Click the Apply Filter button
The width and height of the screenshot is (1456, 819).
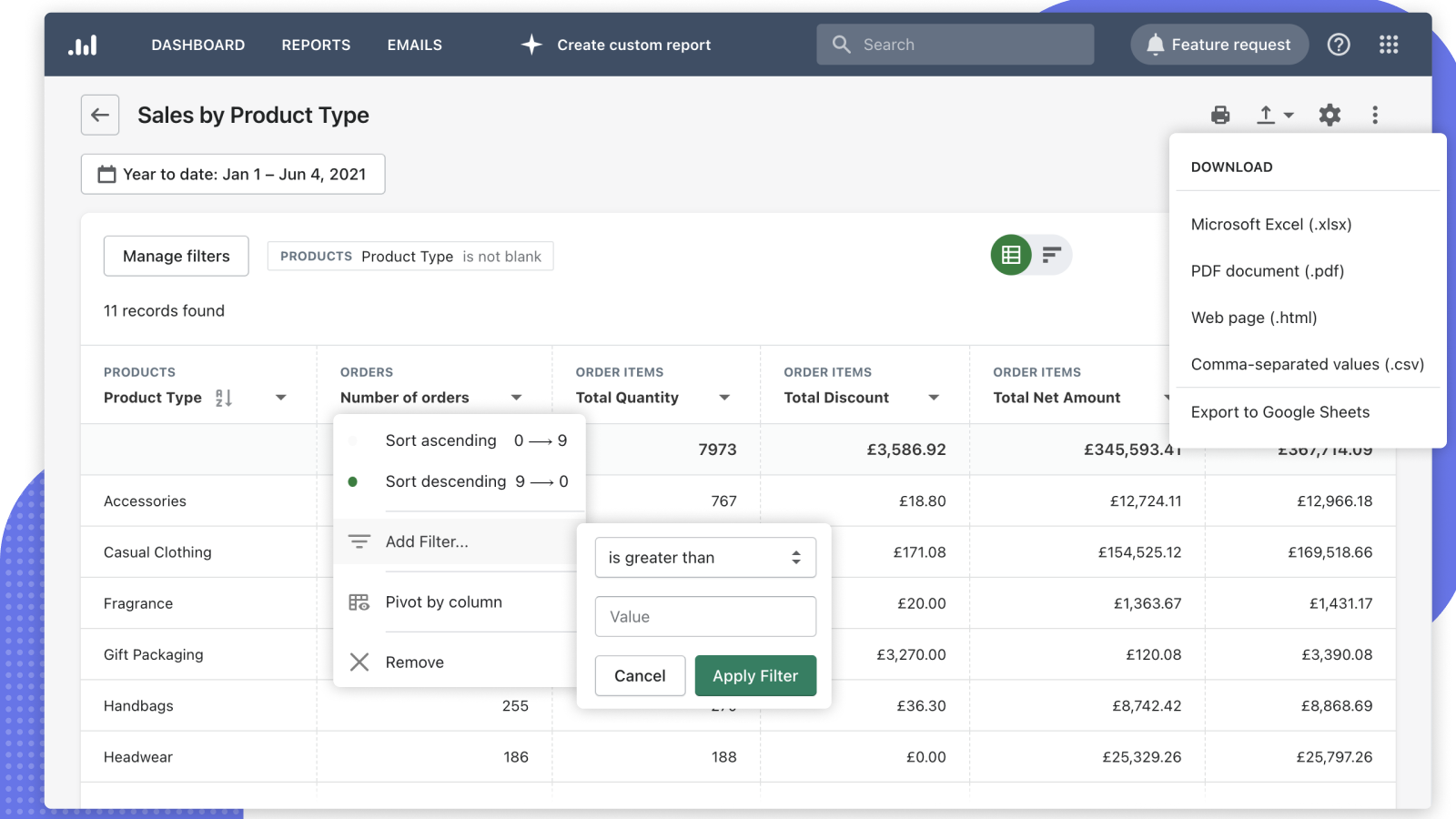755,675
